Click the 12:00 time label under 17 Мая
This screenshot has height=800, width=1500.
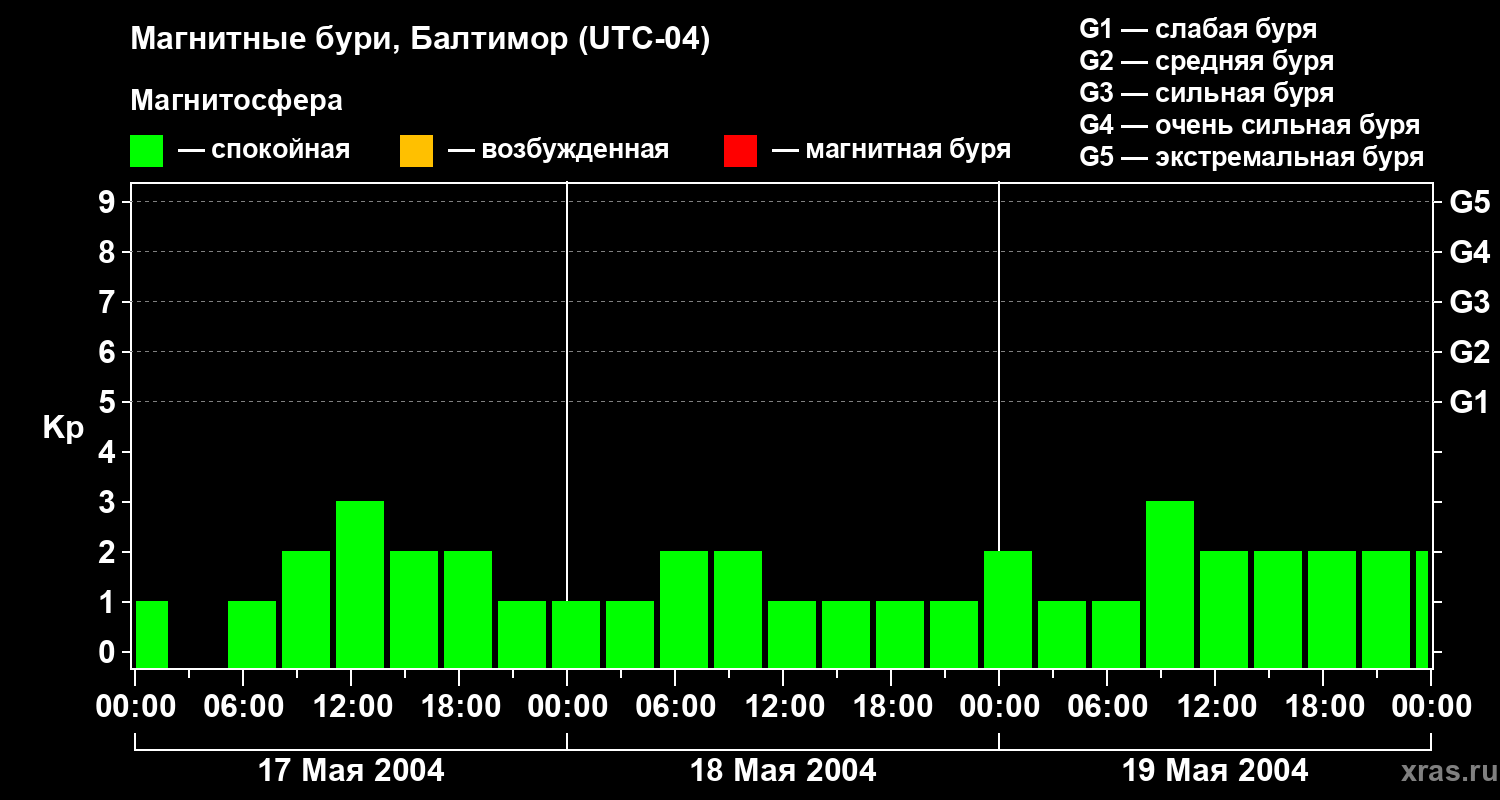[353, 707]
